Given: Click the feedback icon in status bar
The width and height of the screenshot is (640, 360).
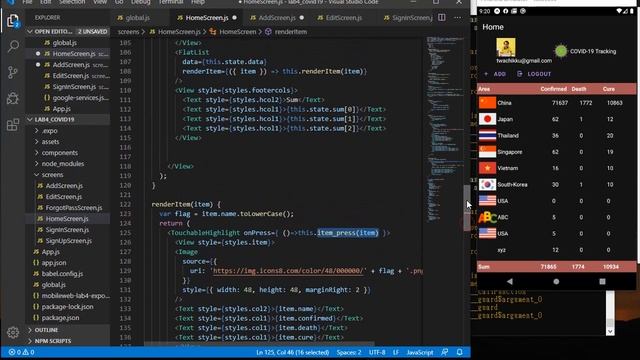Looking at the screenshot, I should [x=444, y=352].
